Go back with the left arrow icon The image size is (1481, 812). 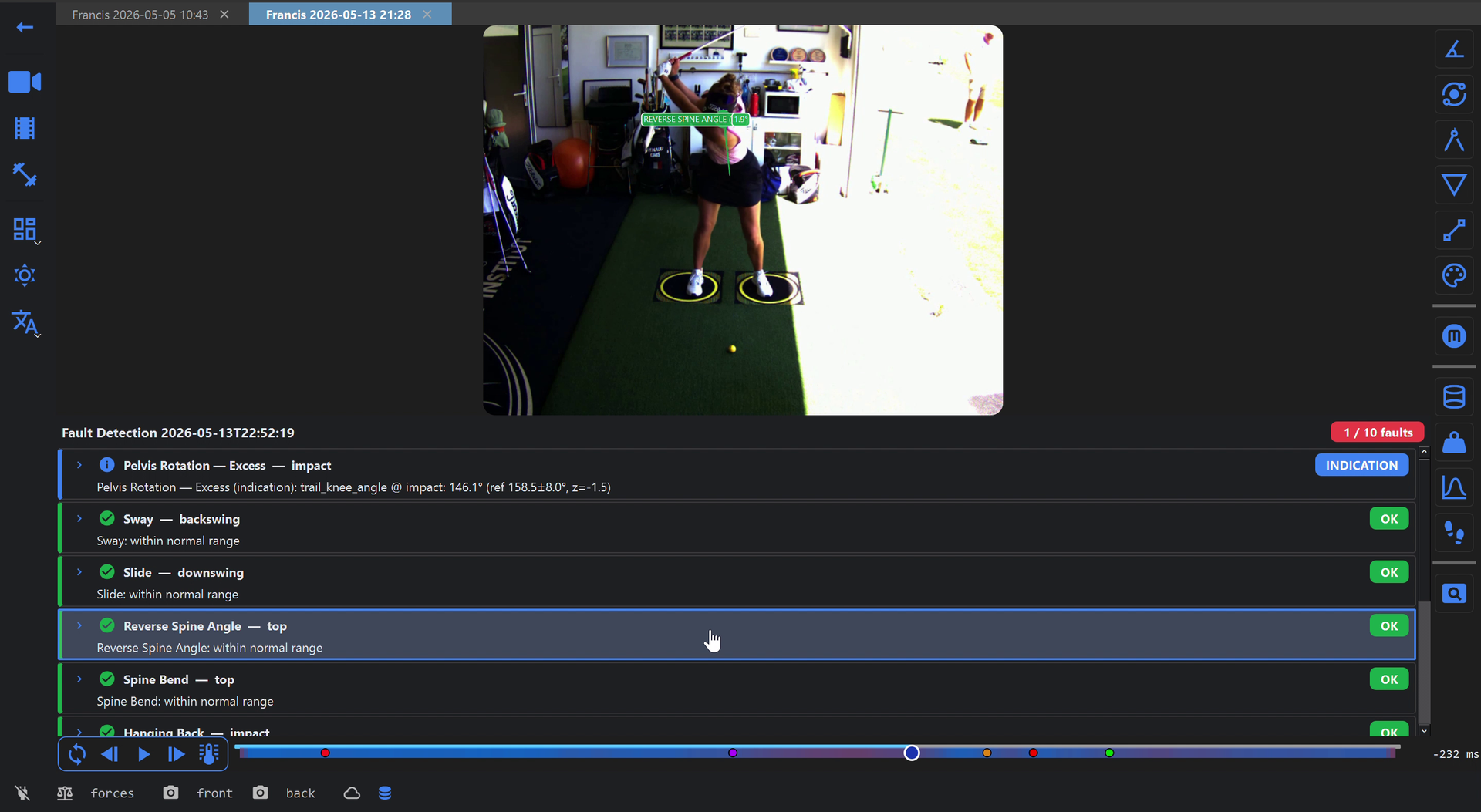pos(25,28)
